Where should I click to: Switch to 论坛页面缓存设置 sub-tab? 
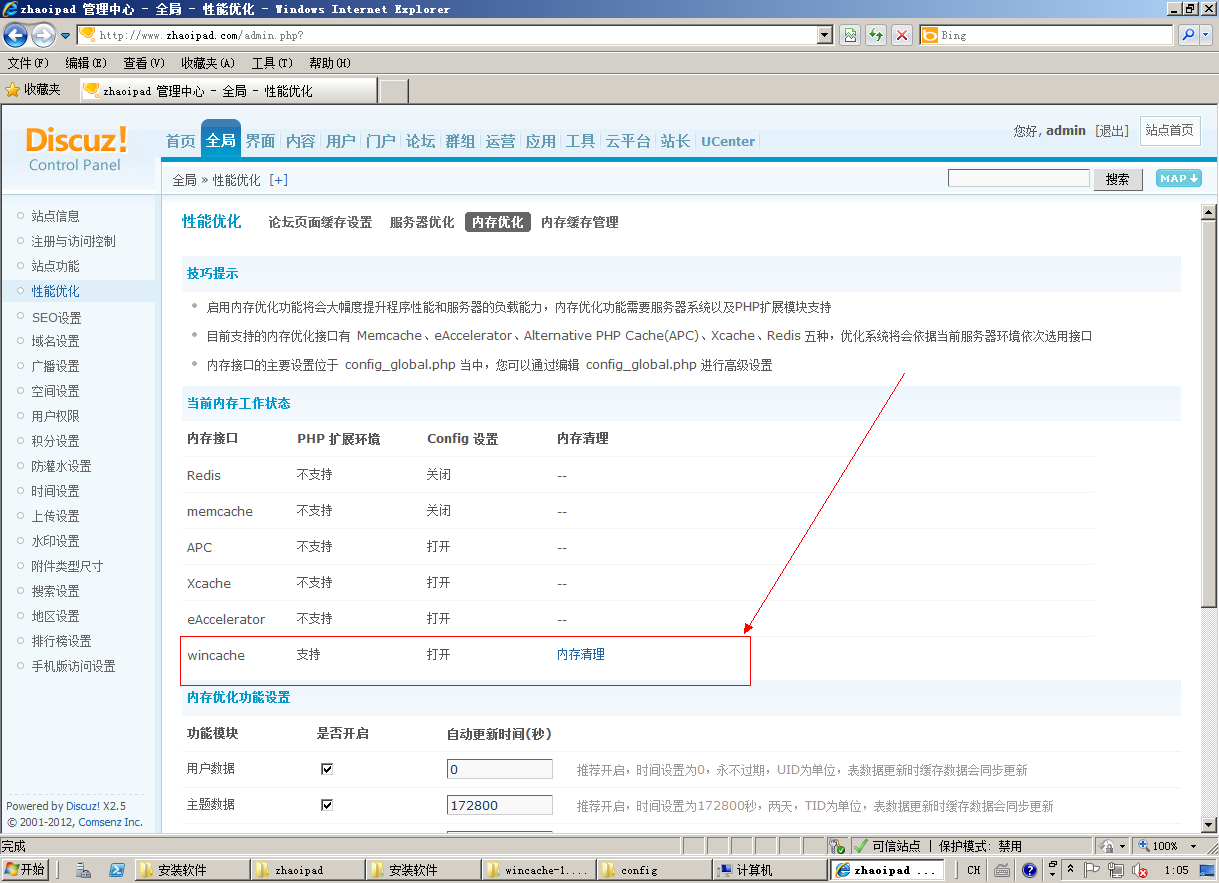tap(320, 222)
